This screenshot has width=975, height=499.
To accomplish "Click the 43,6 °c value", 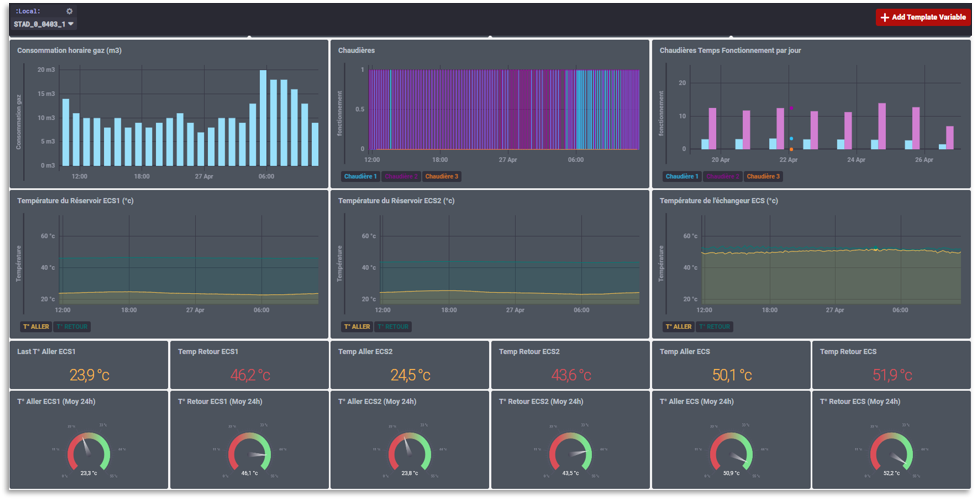I will click(x=571, y=375).
